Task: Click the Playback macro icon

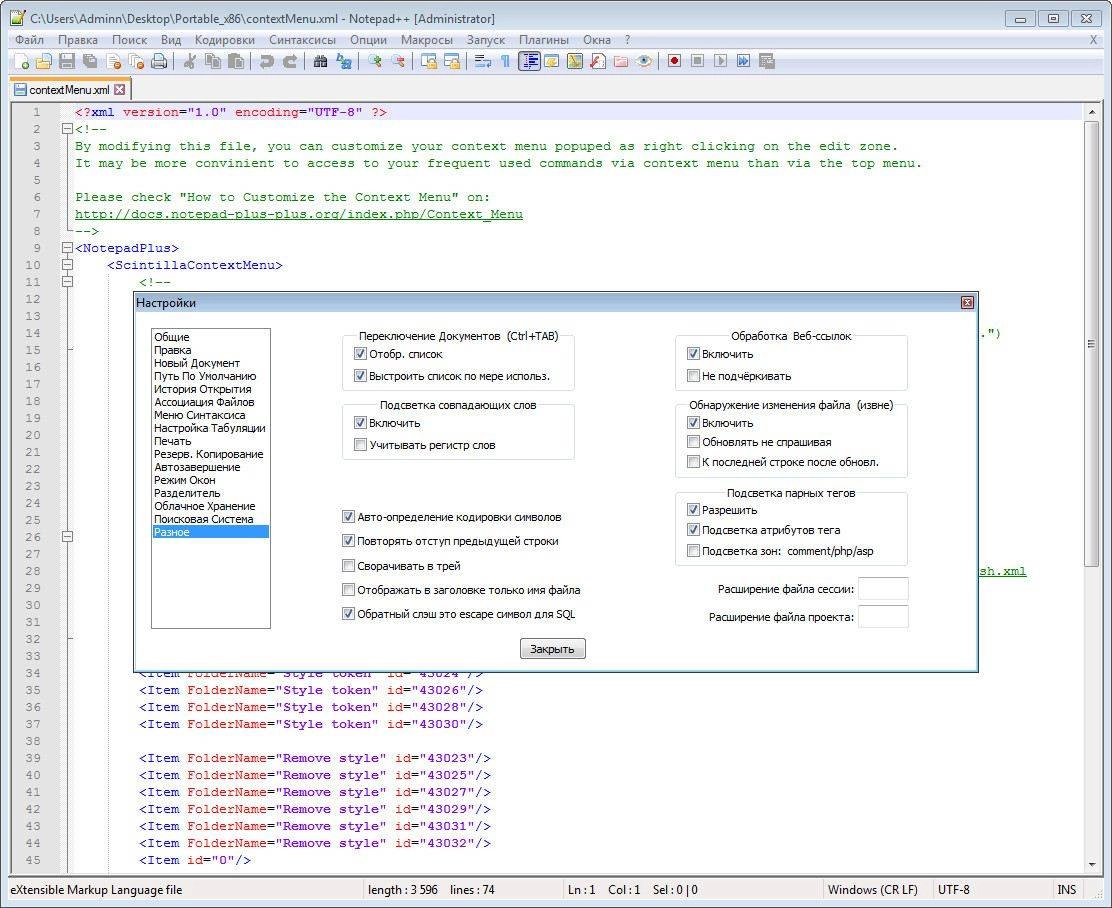Action: 721,62
